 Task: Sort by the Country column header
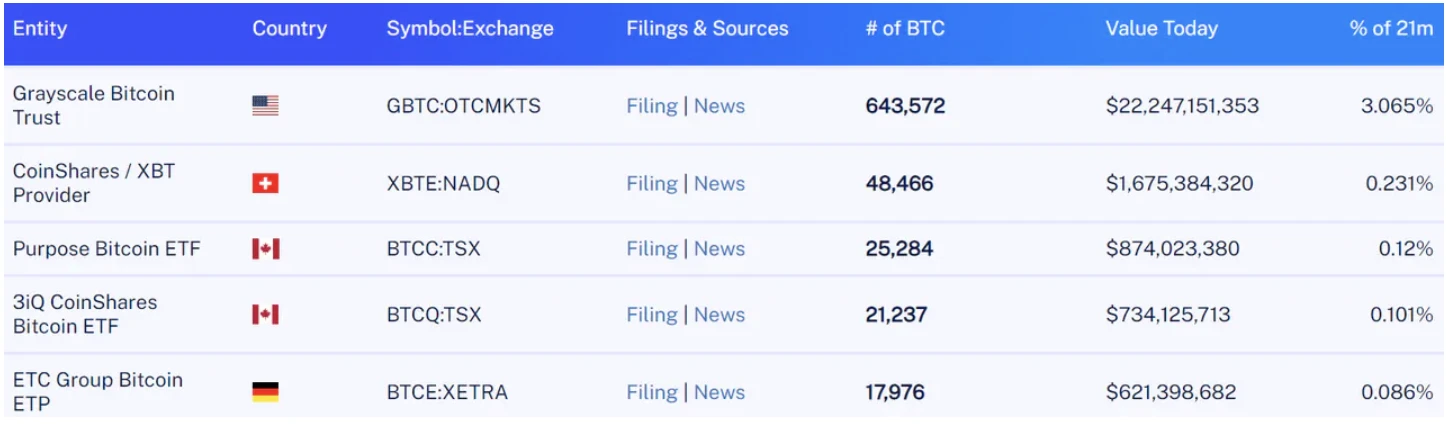(x=289, y=29)
